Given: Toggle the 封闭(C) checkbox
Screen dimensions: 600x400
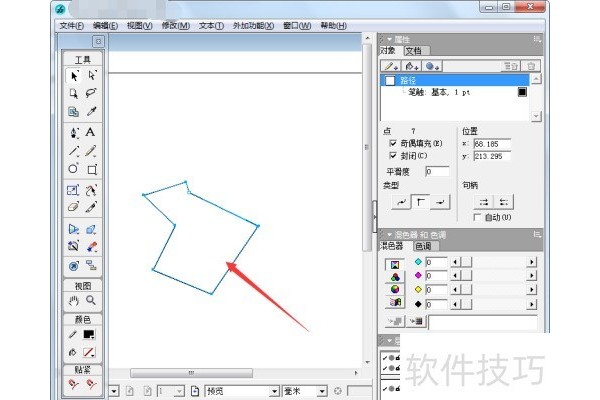Looking at the screenshot, I should 393,155.
